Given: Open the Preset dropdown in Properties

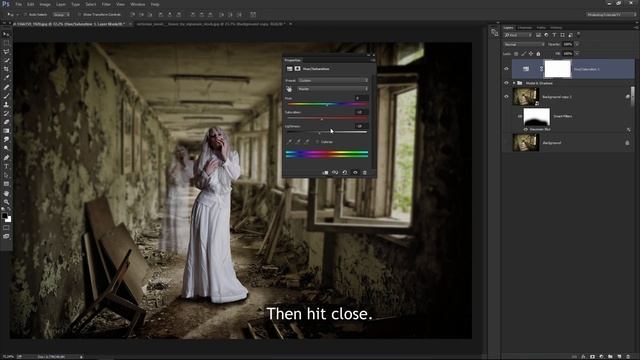Looking at the screenshot, I should coord(333,80).
